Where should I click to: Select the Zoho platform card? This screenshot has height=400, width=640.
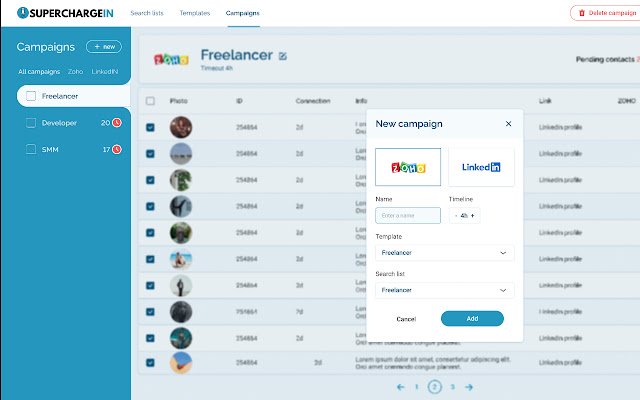(x=408, y=167)
